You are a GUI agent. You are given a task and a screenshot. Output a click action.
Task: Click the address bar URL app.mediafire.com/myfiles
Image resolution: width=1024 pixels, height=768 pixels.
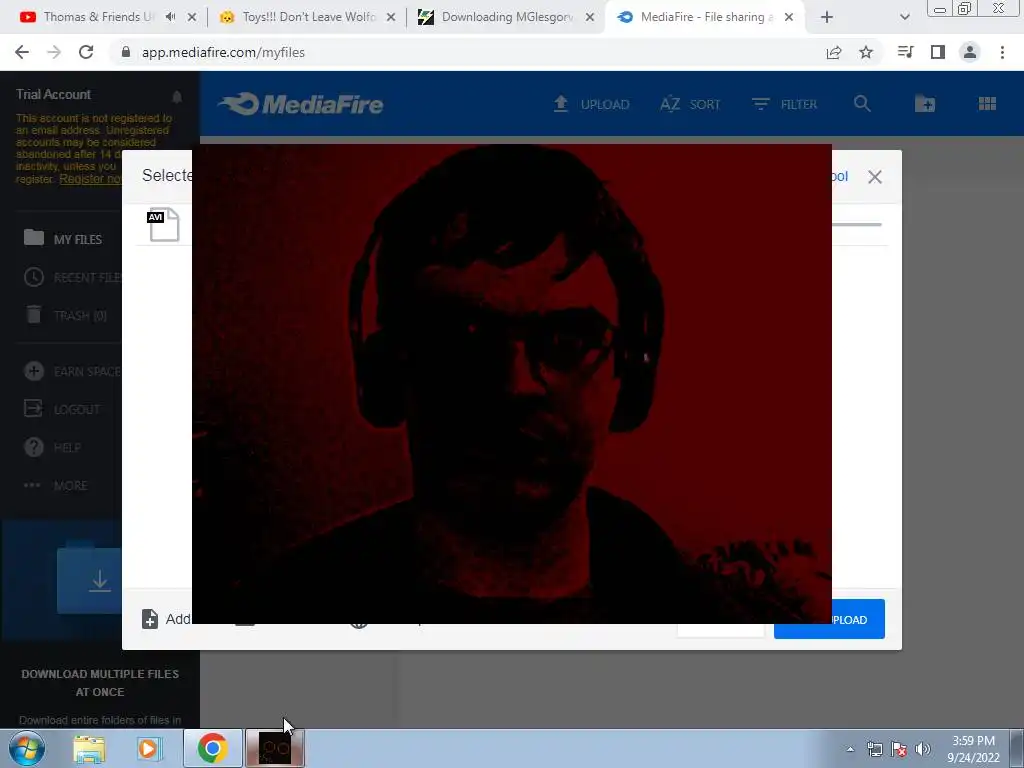point(223,52)
